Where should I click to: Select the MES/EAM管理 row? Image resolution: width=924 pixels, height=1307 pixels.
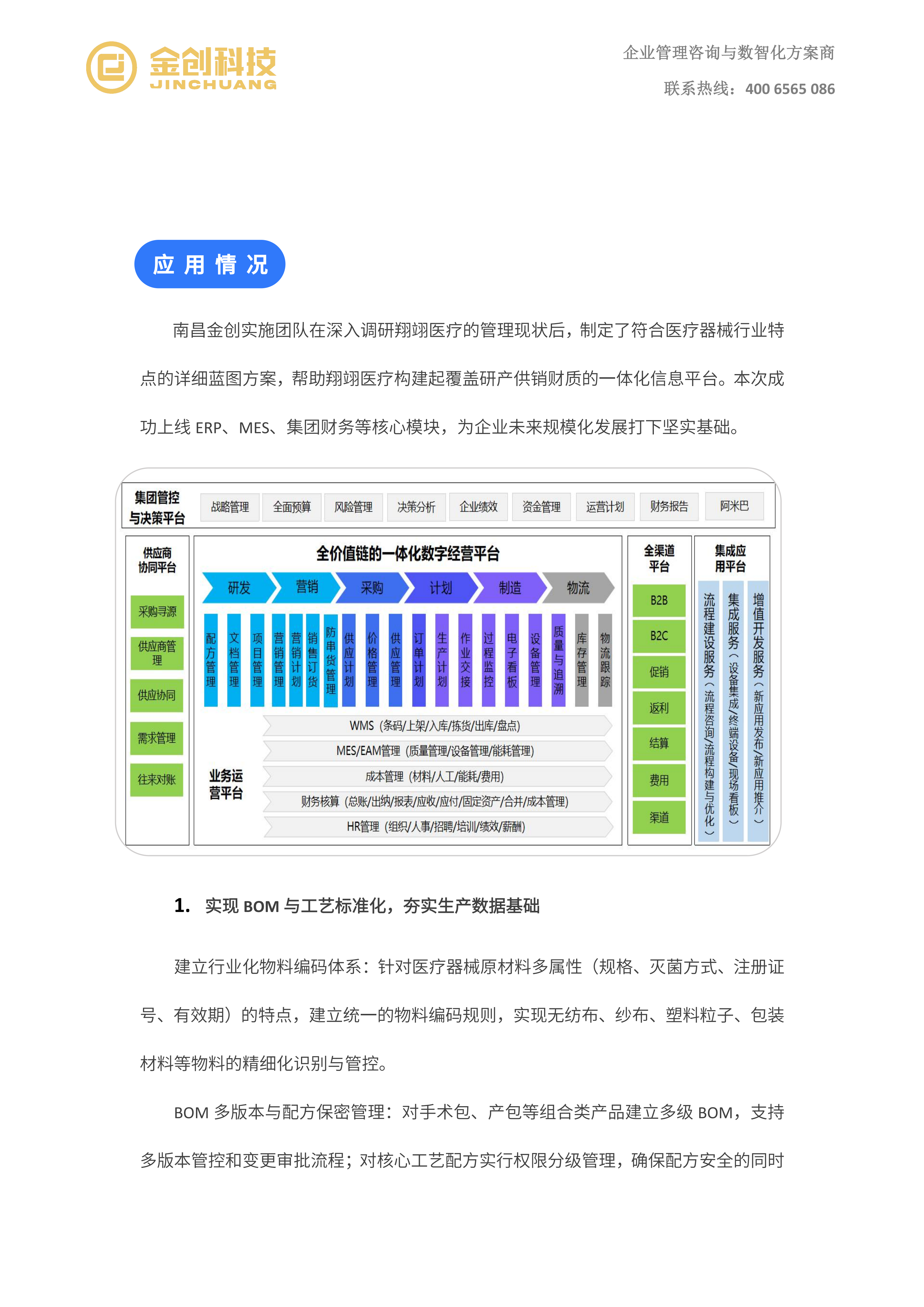tap(437, 751)
